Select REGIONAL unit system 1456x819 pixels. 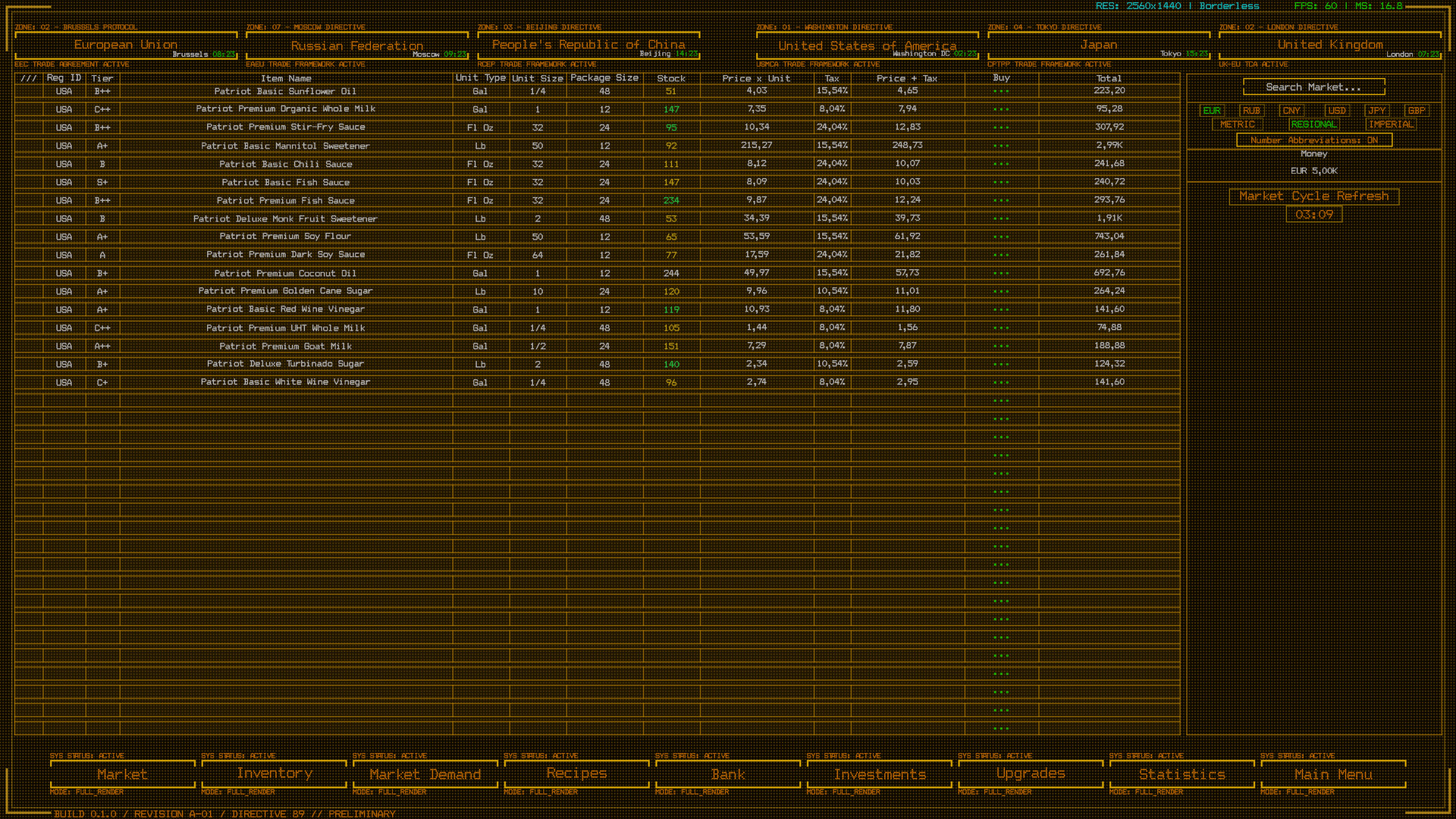[1314, 124]
